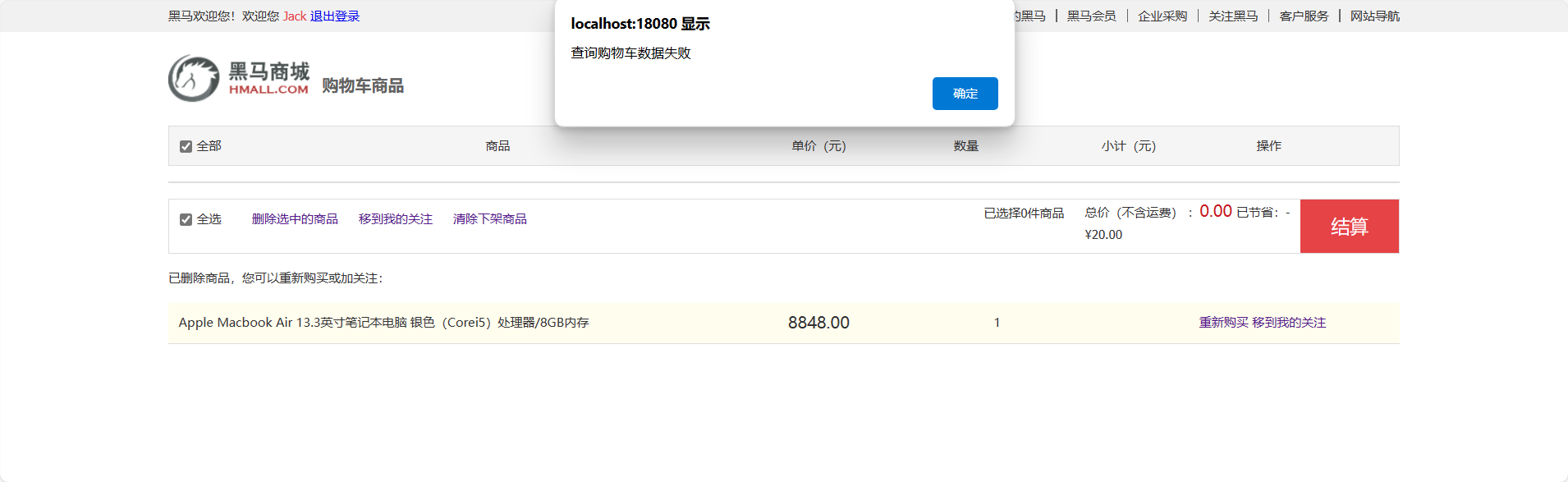The height and width of the screenshot is (482, 1568).
Task: Open 客户服务 in the top navigation
Action: 1304,16
